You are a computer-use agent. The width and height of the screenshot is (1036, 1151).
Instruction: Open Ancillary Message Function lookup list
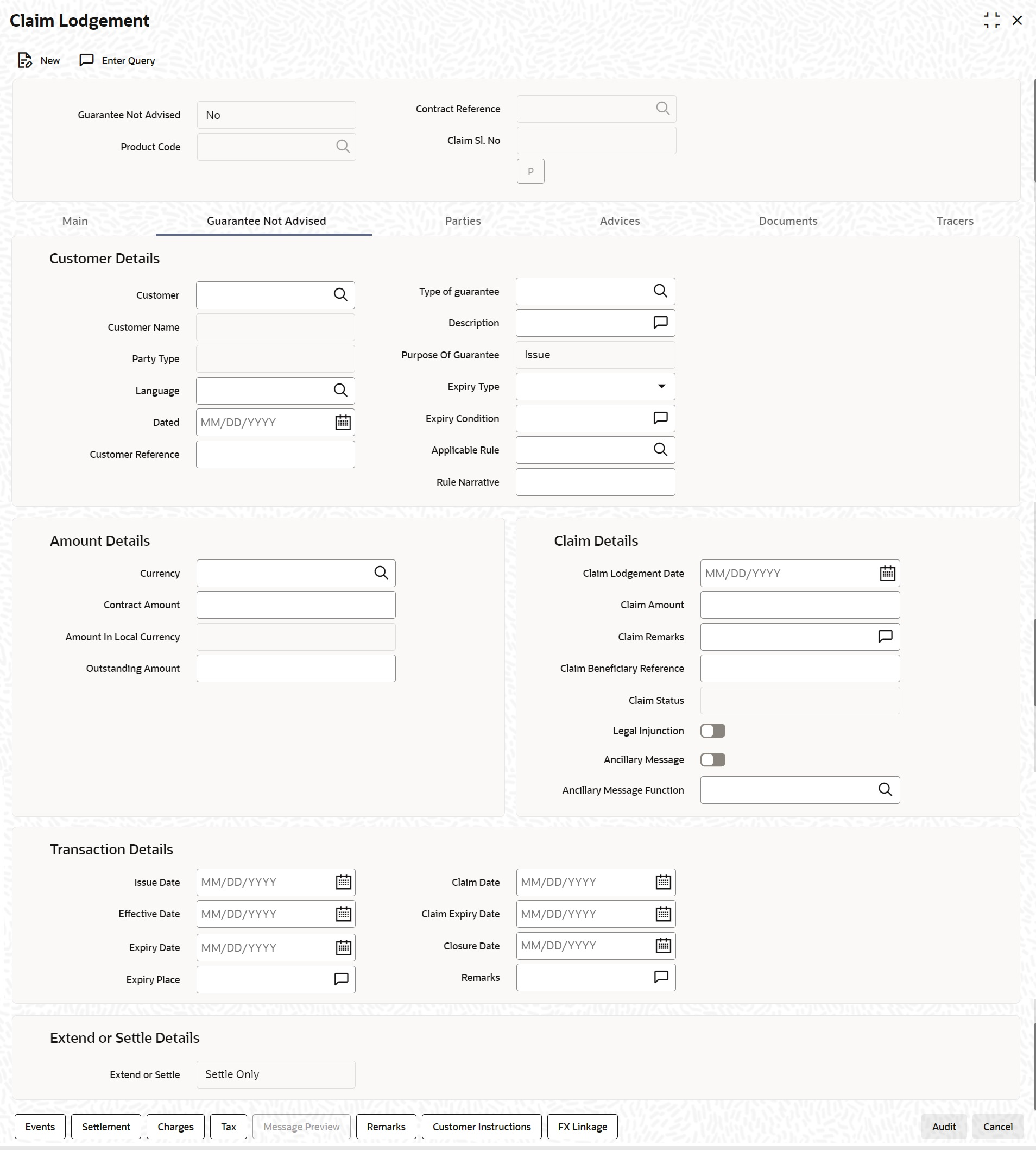[x=885, y=790]
